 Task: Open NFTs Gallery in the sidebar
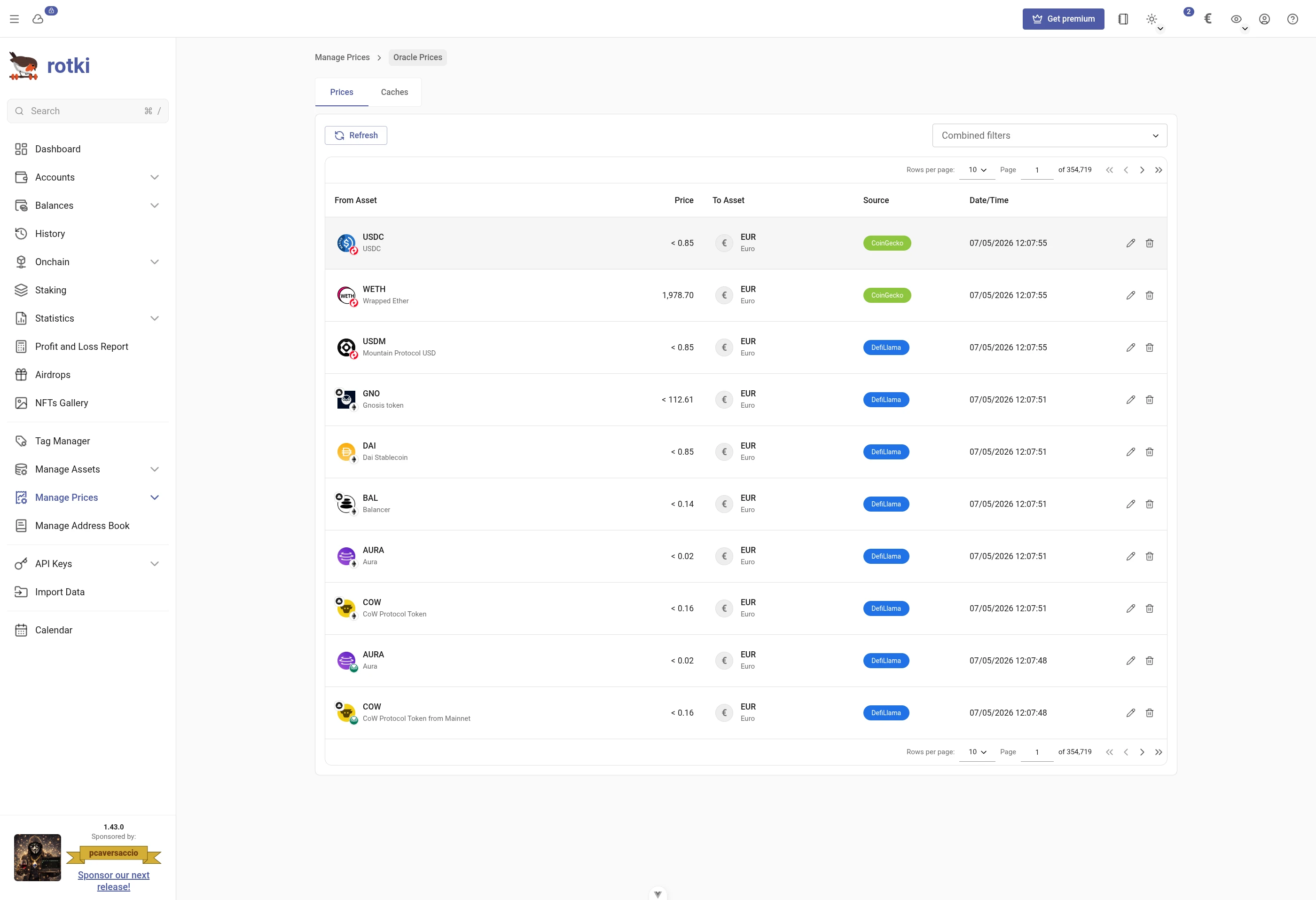pyautogui.click(x=88, y=403)
